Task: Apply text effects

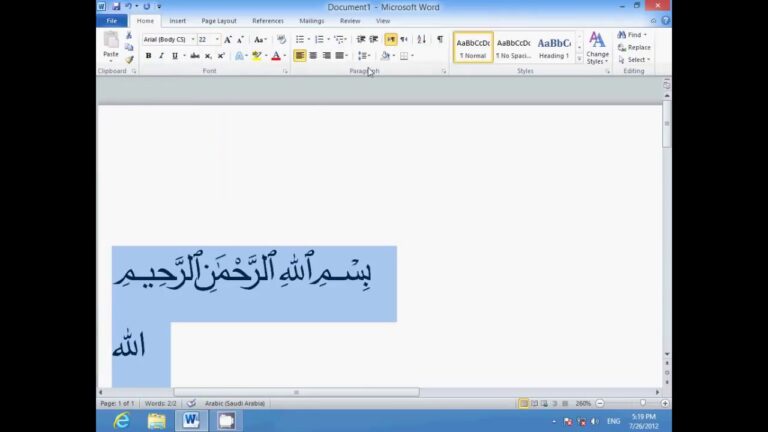Action: coord(239,56)
